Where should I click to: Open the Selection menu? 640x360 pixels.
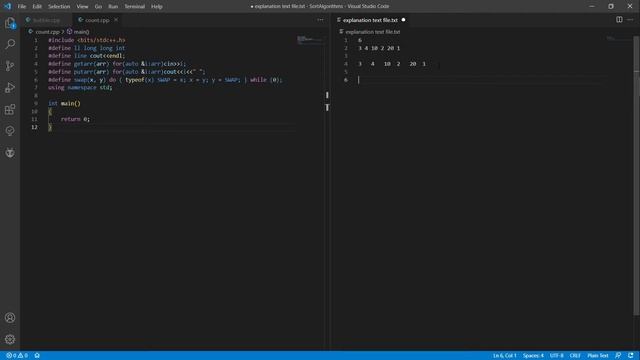tap(59, 7)
